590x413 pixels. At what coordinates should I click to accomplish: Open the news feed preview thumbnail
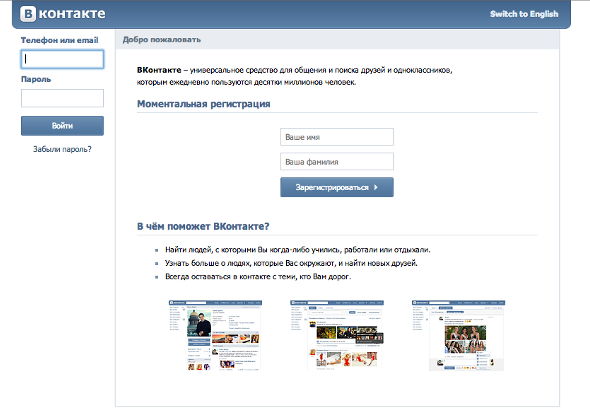(337, 335)
